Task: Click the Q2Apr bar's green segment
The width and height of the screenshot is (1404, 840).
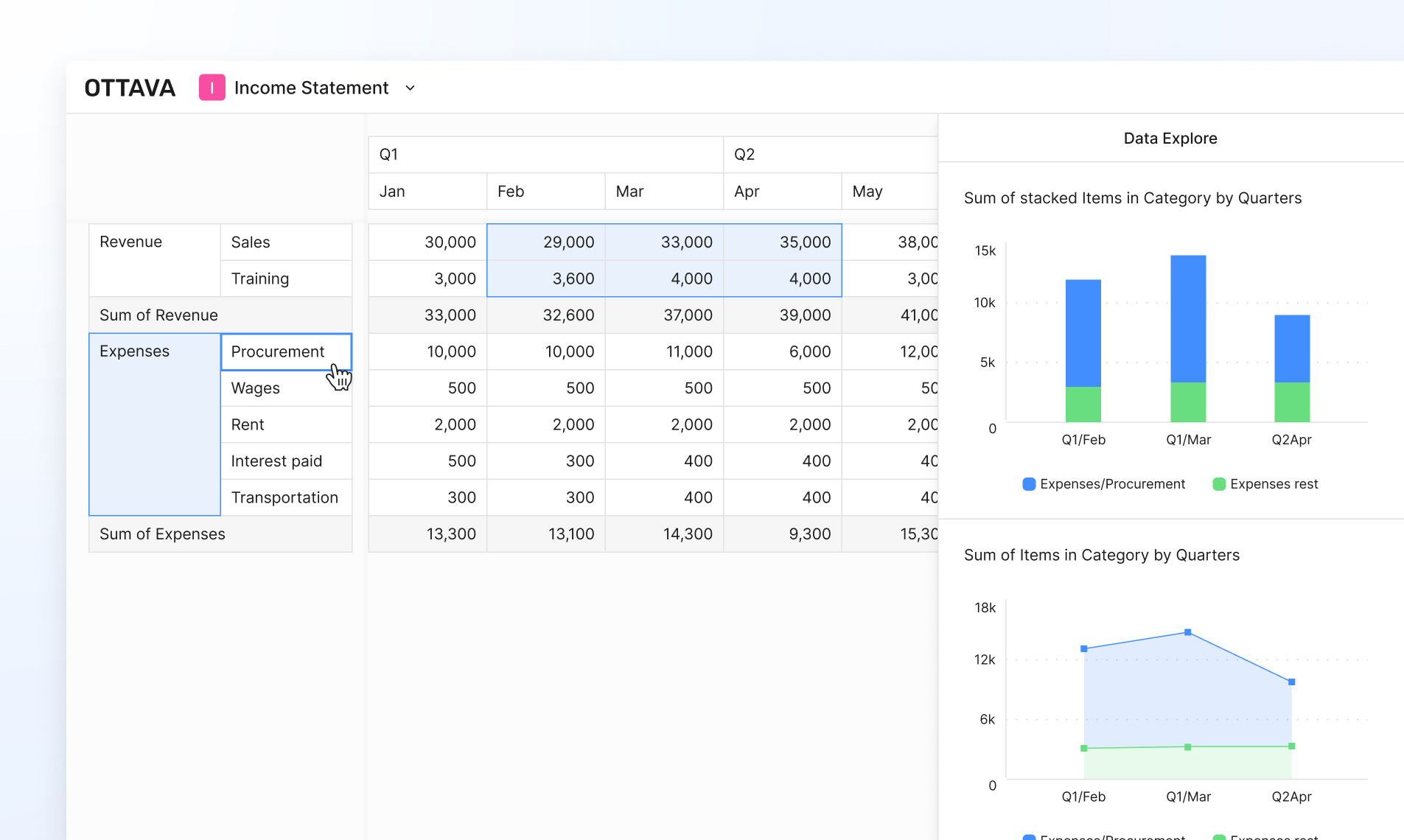Action: click(x=1291, y=402)
